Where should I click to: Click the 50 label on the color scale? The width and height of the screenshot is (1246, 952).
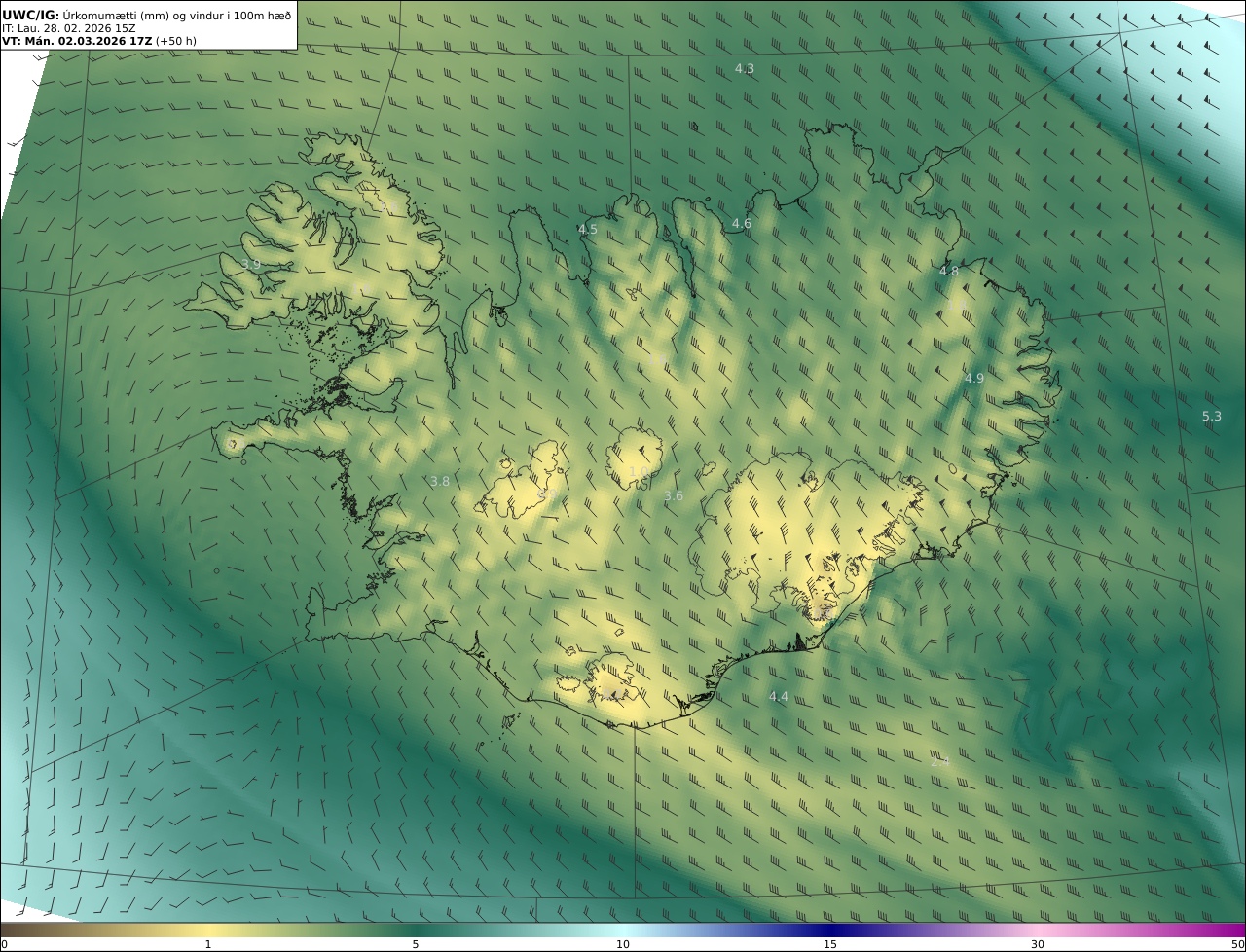point(1237,944)
